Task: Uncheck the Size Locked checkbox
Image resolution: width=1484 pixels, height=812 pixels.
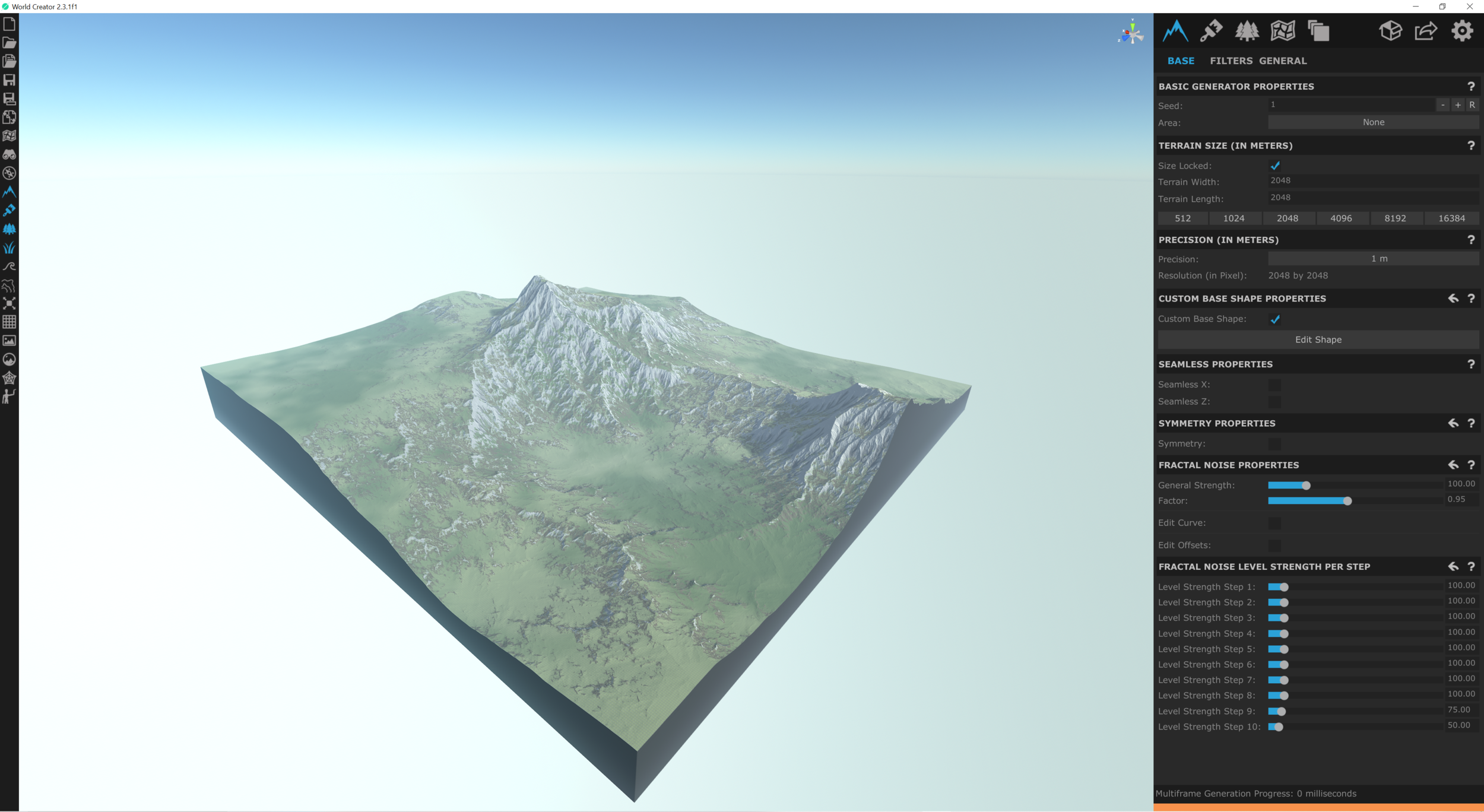Action: 1274,166
